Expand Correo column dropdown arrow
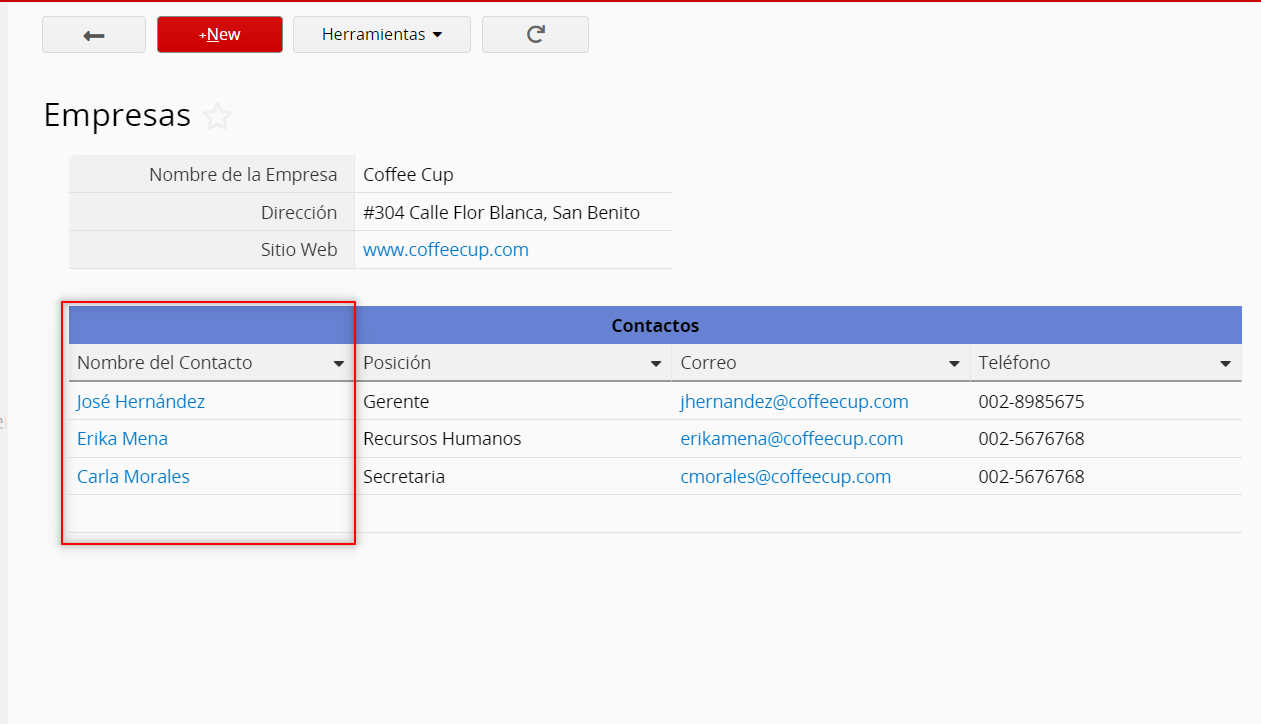The height and width of the screenshot is (724, 1261). pyautogui.click(x=954, y=364)
